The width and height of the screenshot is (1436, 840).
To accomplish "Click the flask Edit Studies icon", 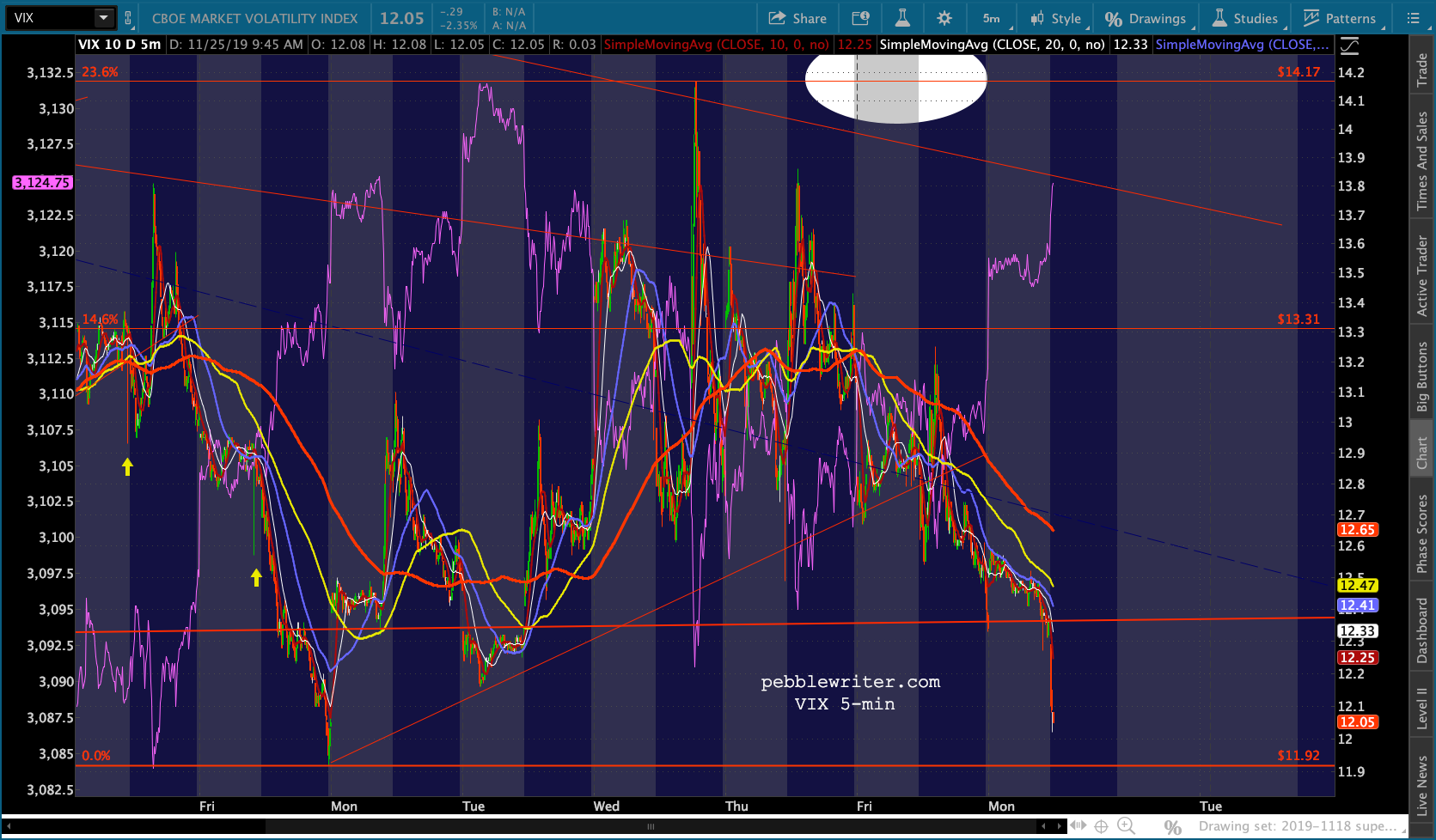I will click(902, 18).
